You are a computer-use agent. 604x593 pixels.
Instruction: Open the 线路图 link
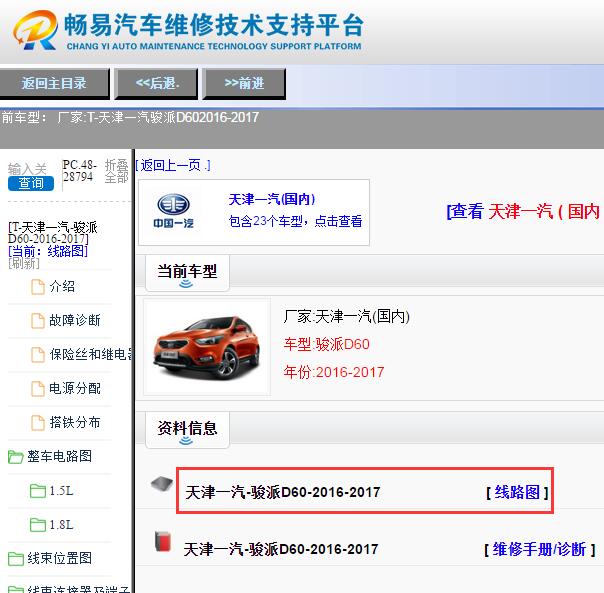tap(517, 492)
